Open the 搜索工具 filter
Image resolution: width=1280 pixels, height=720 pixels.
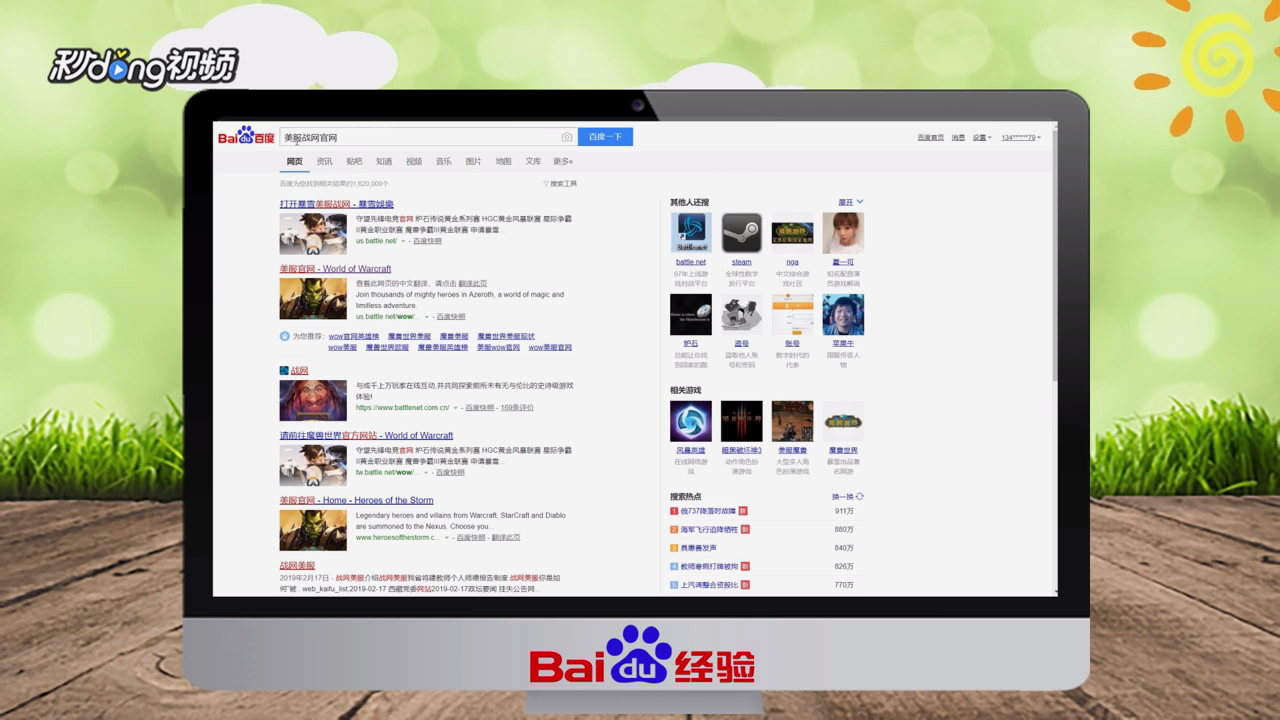tap(560, 184)
